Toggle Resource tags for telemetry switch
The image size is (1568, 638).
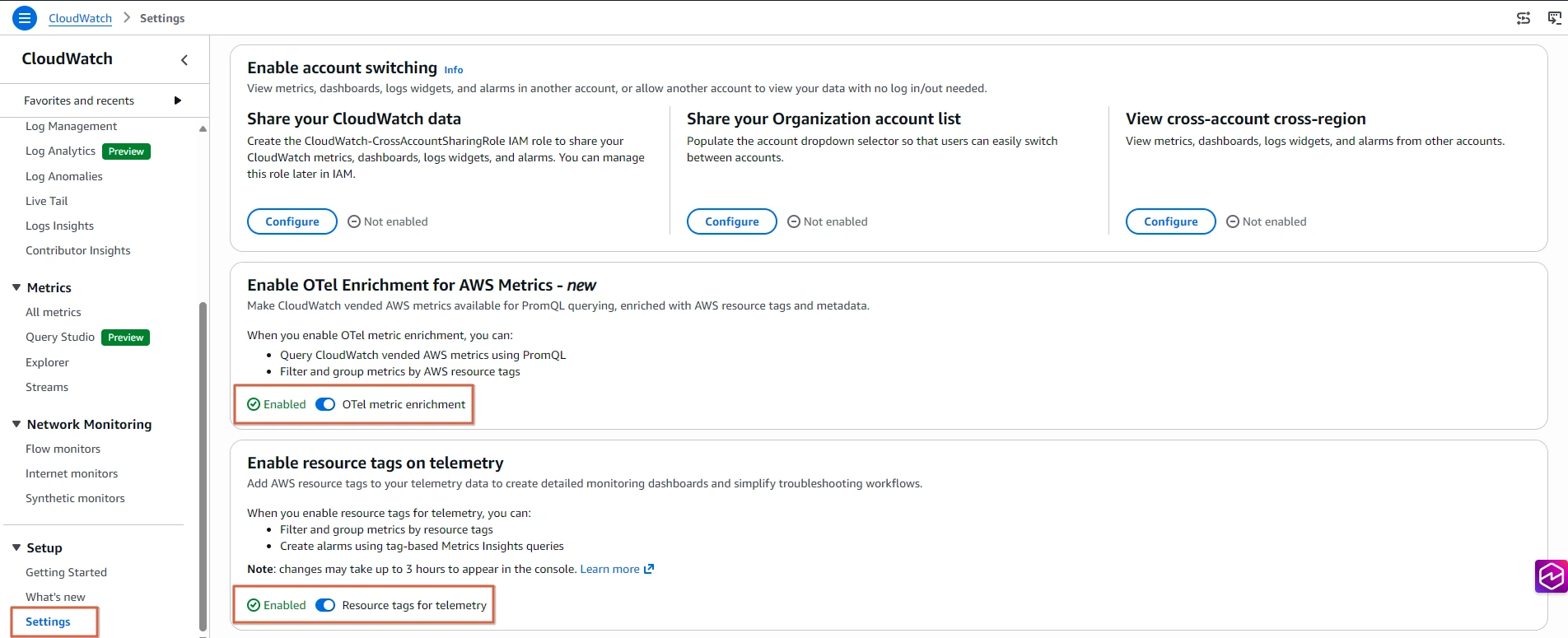click(x=325, y=605)
